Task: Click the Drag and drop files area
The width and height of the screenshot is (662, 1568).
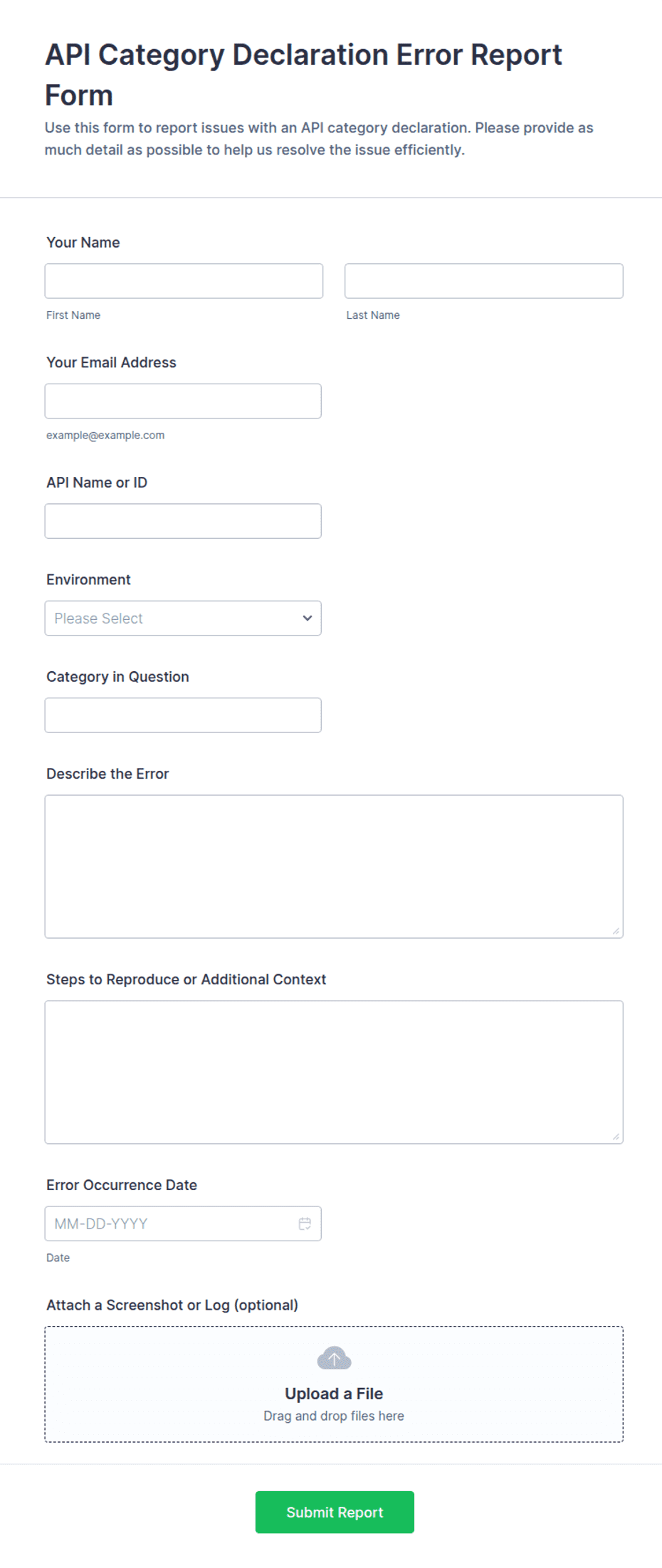Action: [334, 1384]
